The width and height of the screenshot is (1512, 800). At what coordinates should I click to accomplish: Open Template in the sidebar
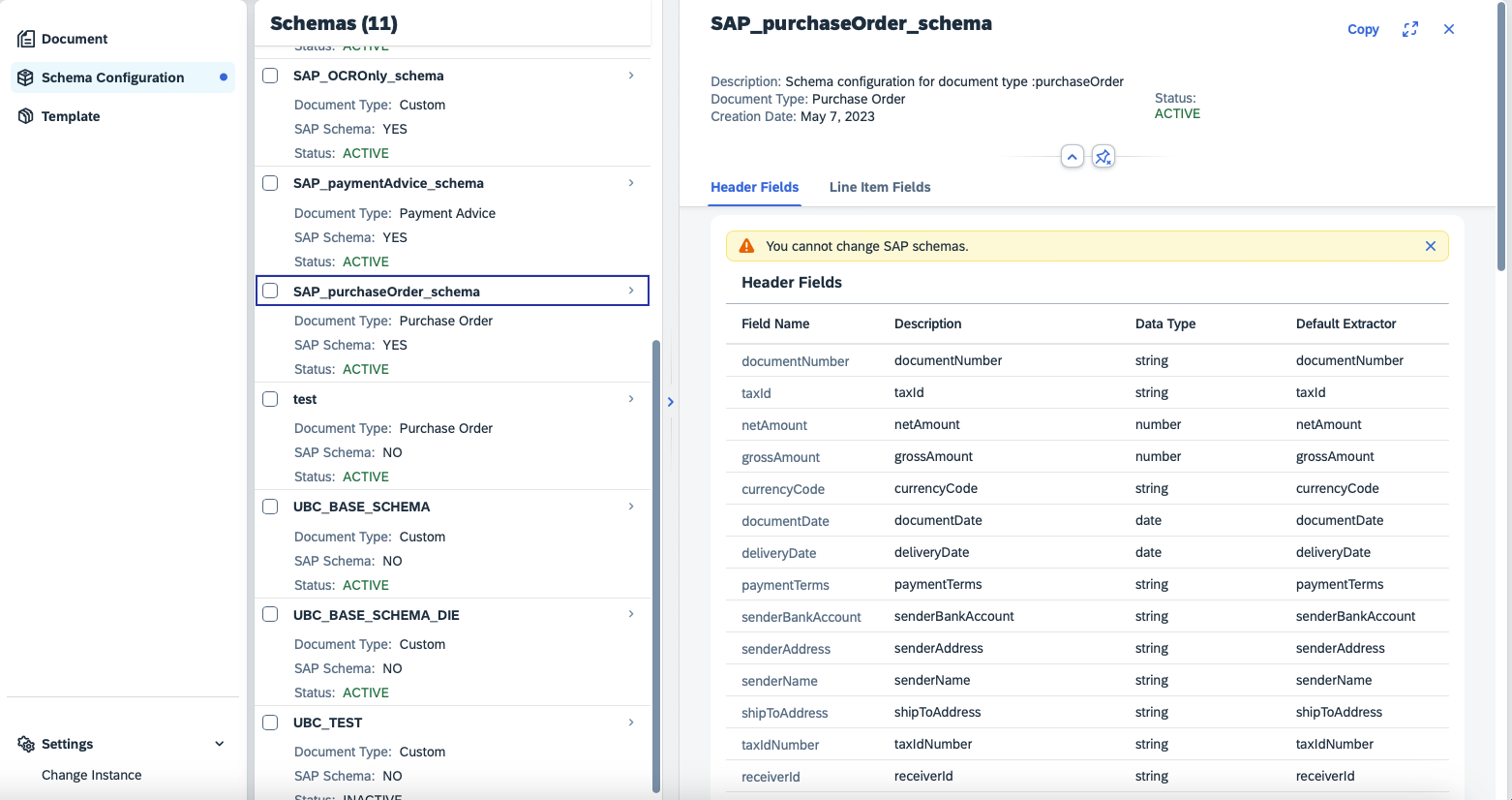[x=71, y=116]
